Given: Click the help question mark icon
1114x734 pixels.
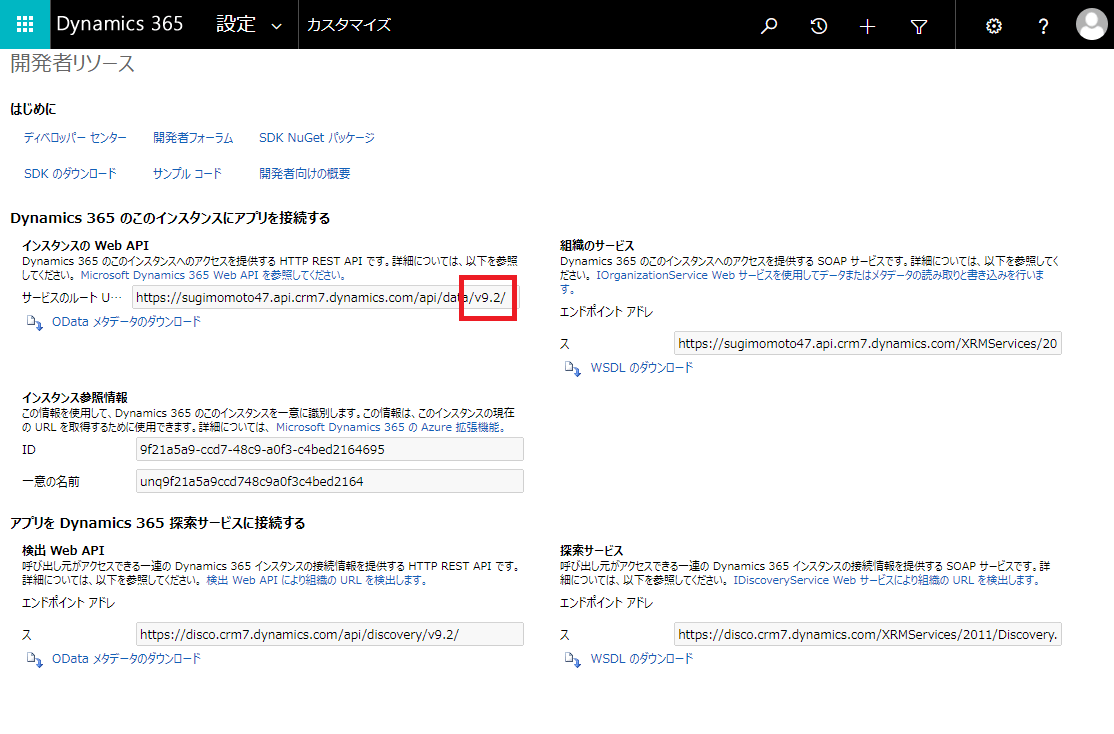Looking at the screenshot, I should [x=1043, y=27].
